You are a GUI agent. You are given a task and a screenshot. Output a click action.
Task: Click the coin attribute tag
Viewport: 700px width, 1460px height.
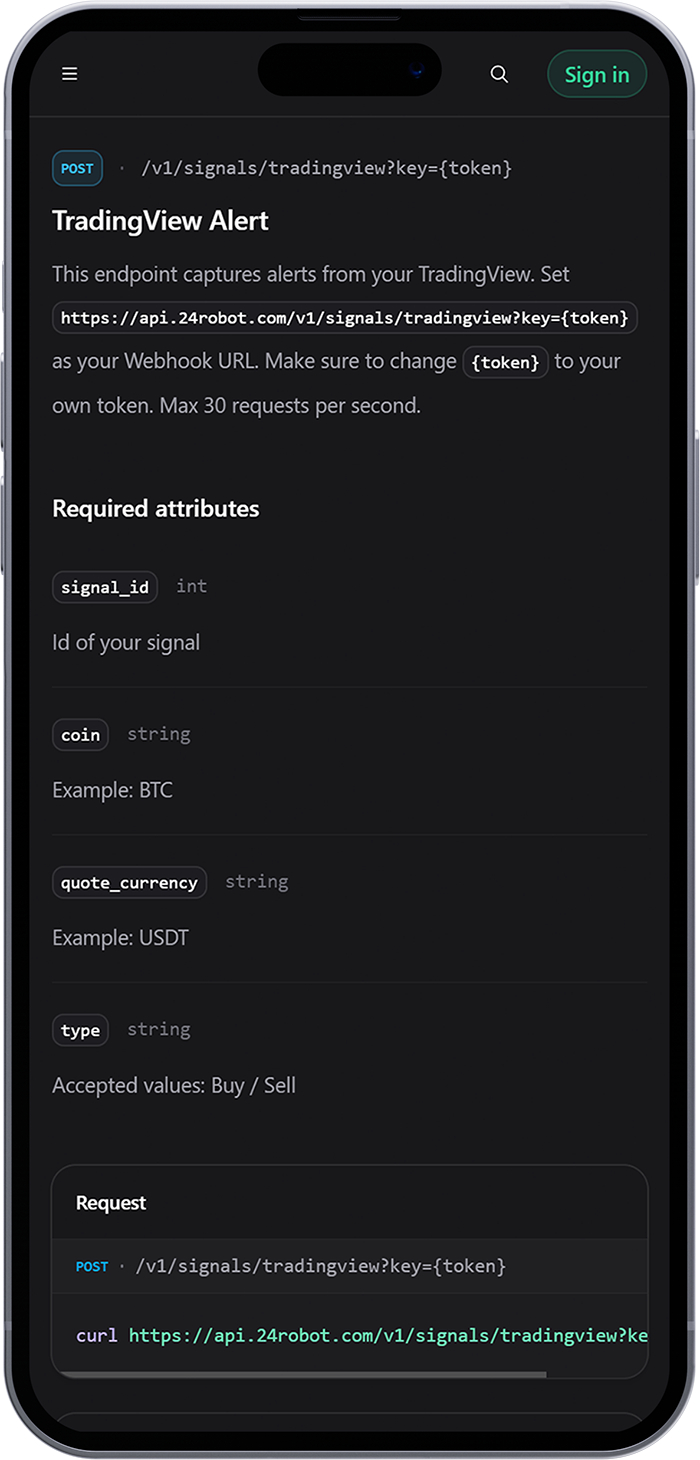pos(80,735)
